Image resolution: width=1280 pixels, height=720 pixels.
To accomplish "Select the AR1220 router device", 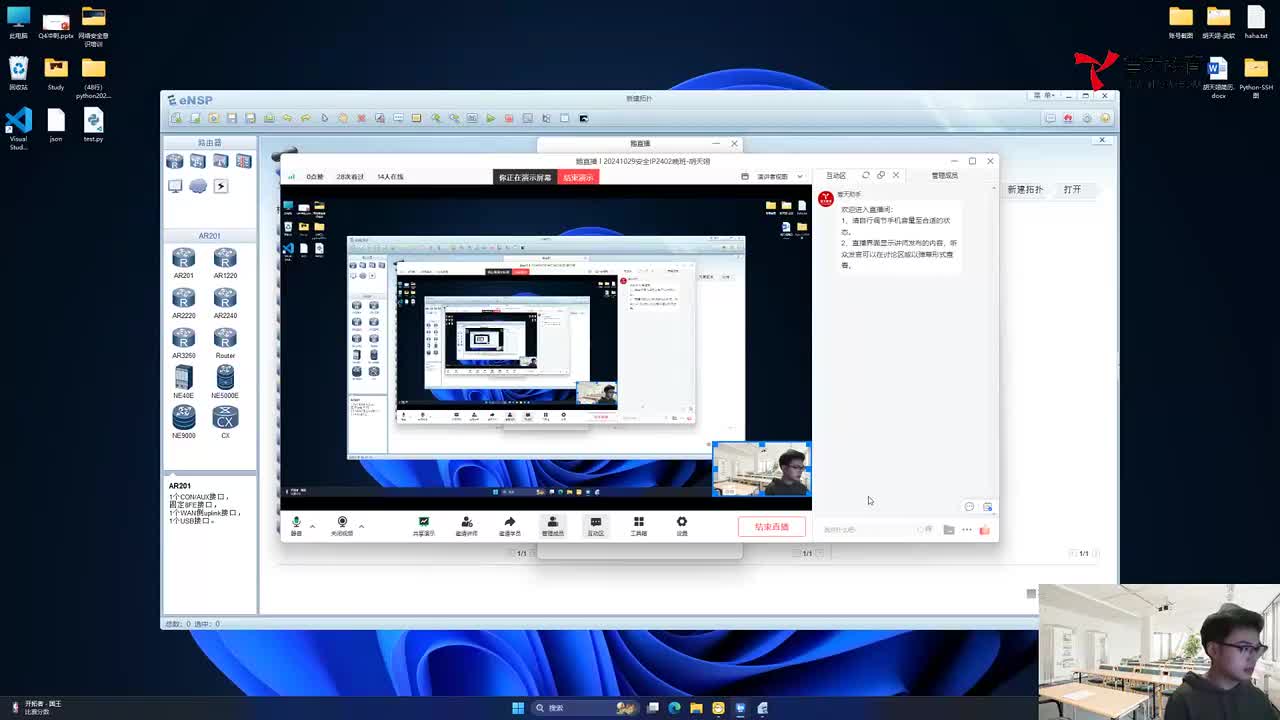I will pos(225,263).
